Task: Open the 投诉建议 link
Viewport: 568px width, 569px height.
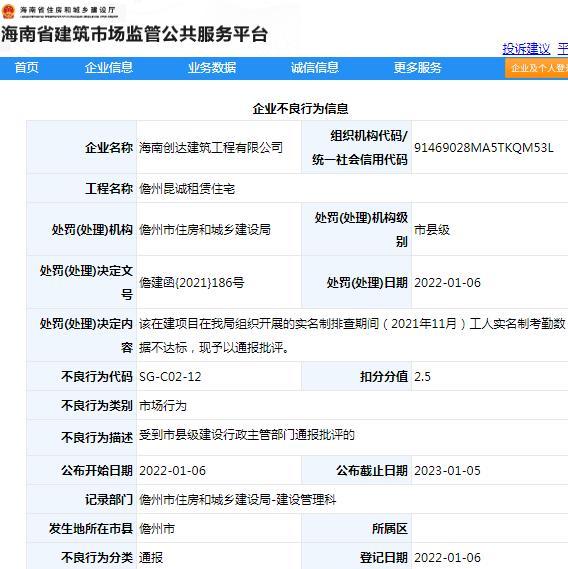Action: click(526, 49)
